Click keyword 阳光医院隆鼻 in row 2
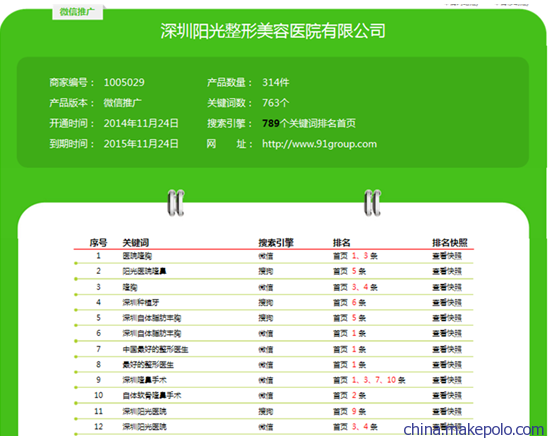Viewport: 549px width, 438px height. pos(144,271)
